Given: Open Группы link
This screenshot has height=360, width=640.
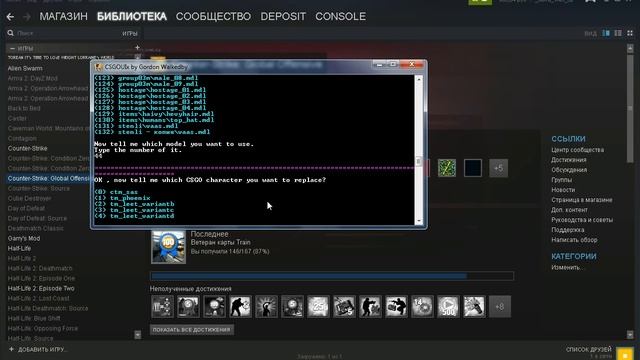Looking at the screenshot, I should point(561,180).
